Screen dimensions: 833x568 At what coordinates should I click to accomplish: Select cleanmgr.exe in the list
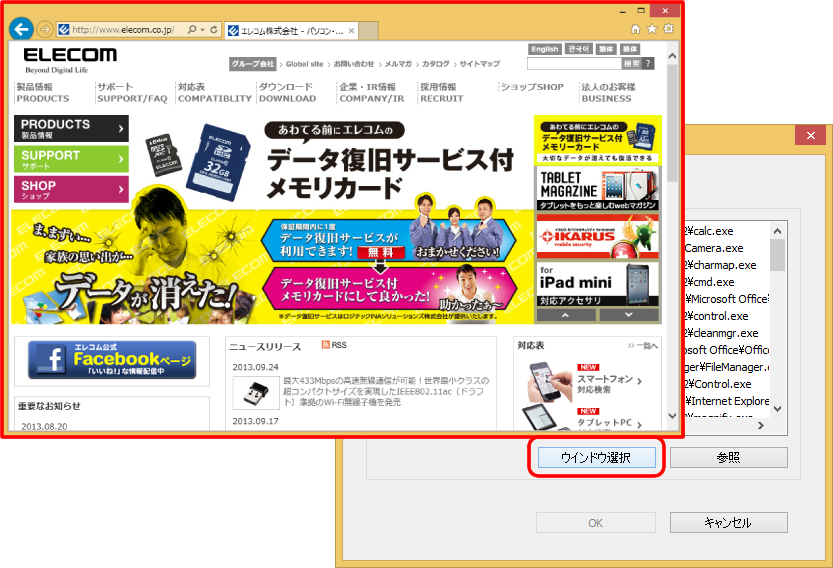click(x=722, y=333)
